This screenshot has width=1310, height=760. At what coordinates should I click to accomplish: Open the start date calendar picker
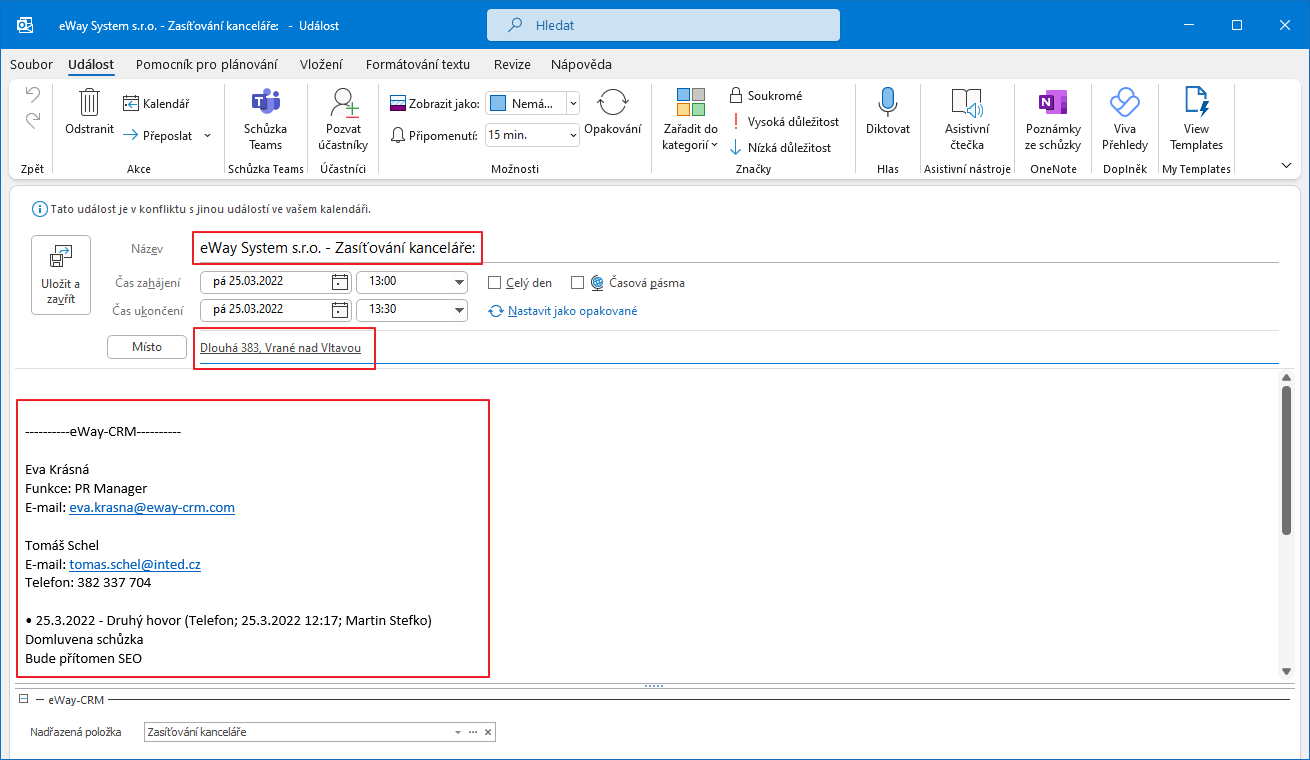pos(340,282)
